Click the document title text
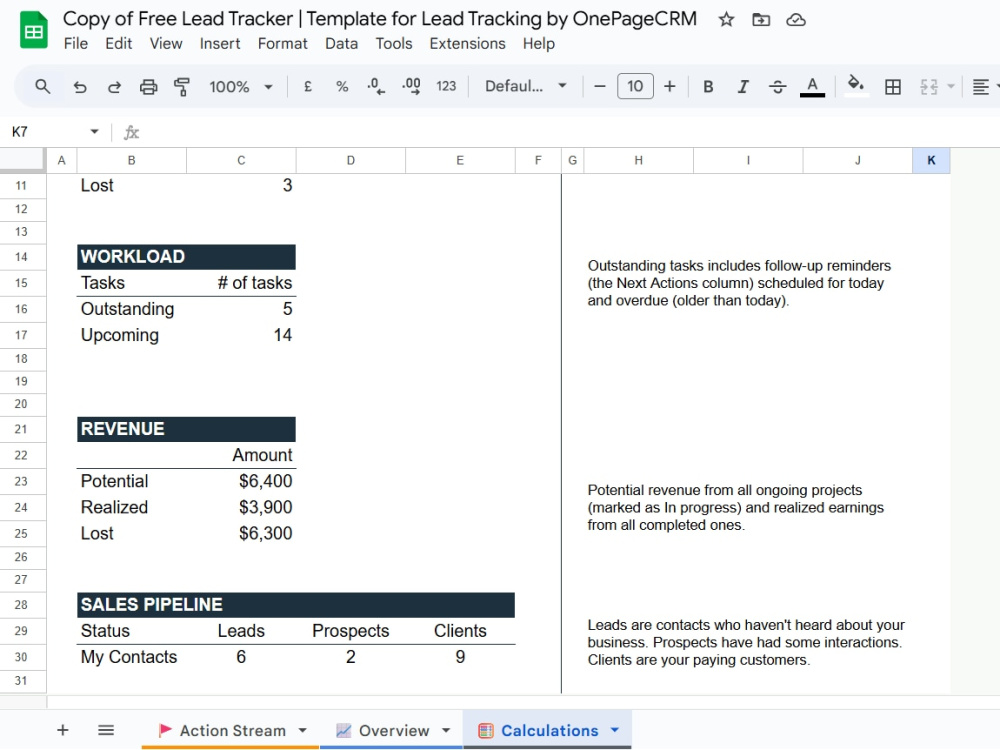 click(x=379, y=18)
